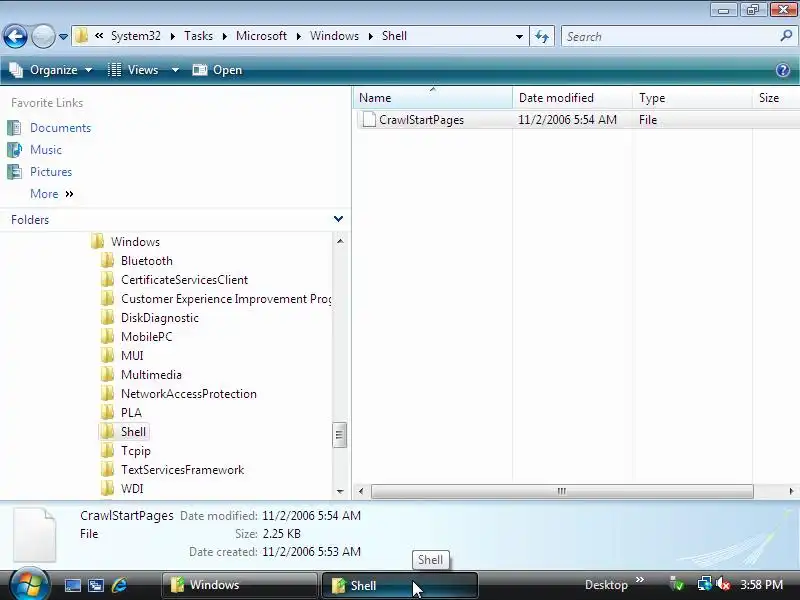This screenshot has width=800, height=600.
Task: Show more favorite links via More
Action: (52, 194)
